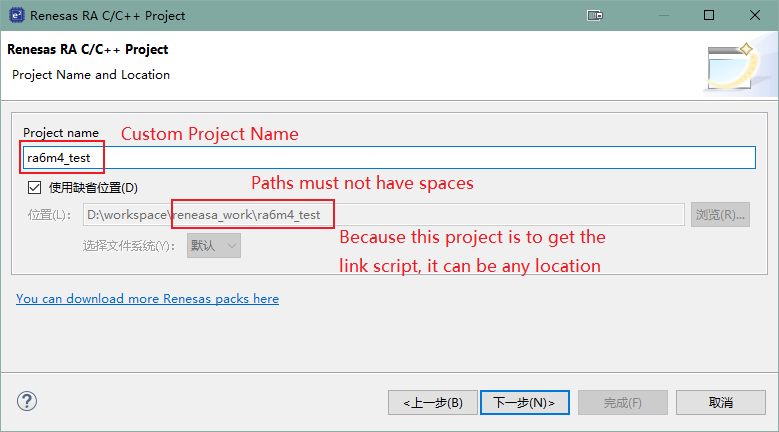Maximize the Renesas project dialog window
This screenshot has width=779, height=432.
(708, 16)
